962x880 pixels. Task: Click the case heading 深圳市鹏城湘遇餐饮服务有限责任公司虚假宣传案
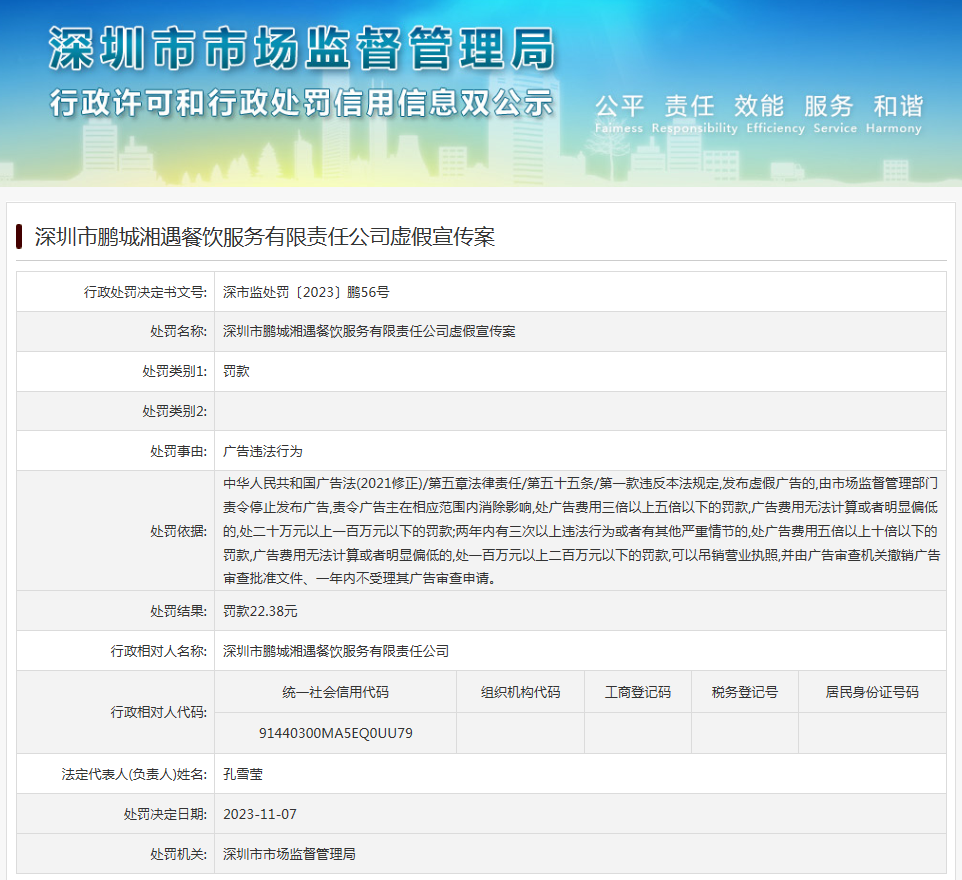point(264,237)
